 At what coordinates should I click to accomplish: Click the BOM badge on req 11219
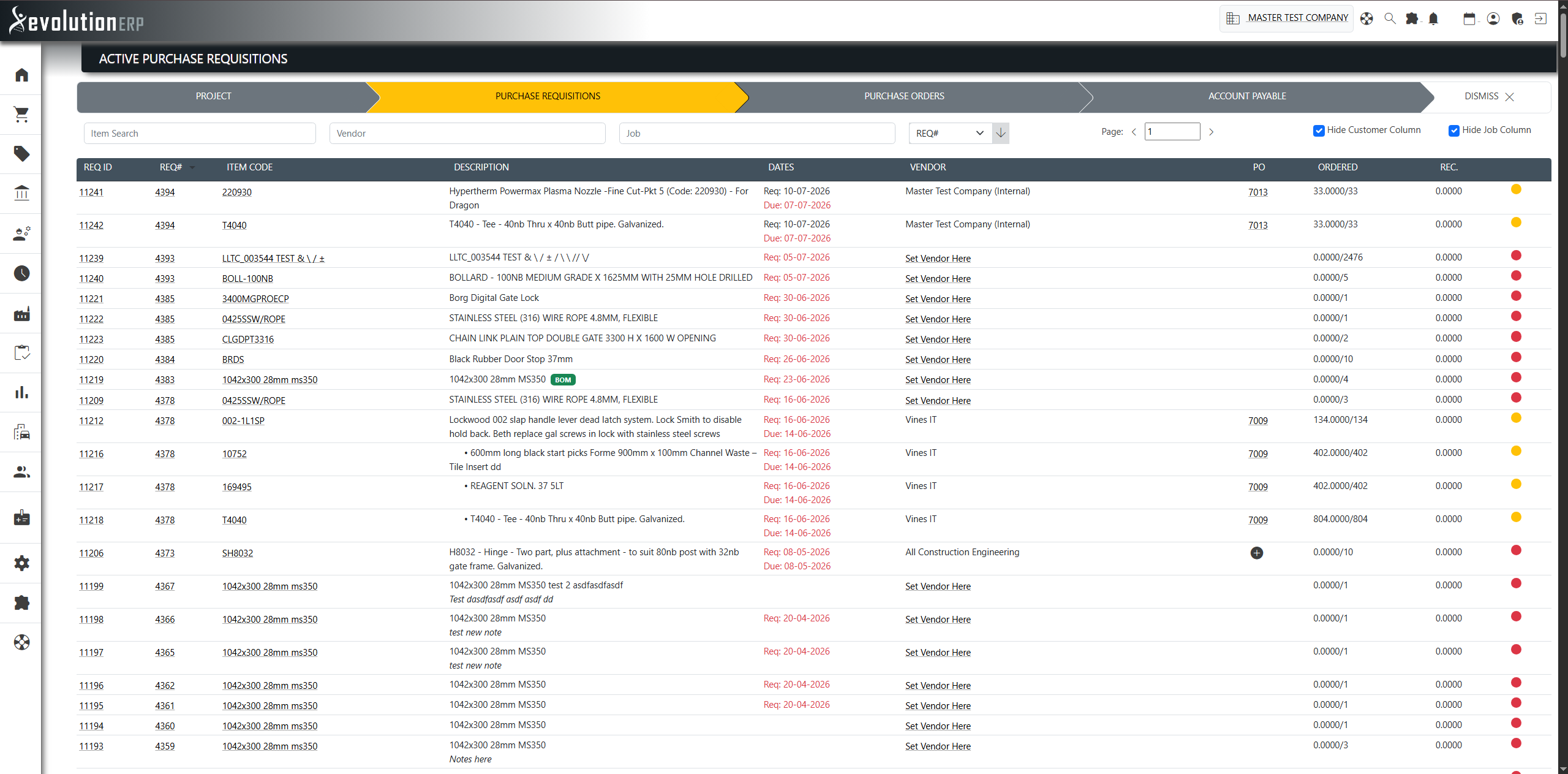click(x=563, y=380)
